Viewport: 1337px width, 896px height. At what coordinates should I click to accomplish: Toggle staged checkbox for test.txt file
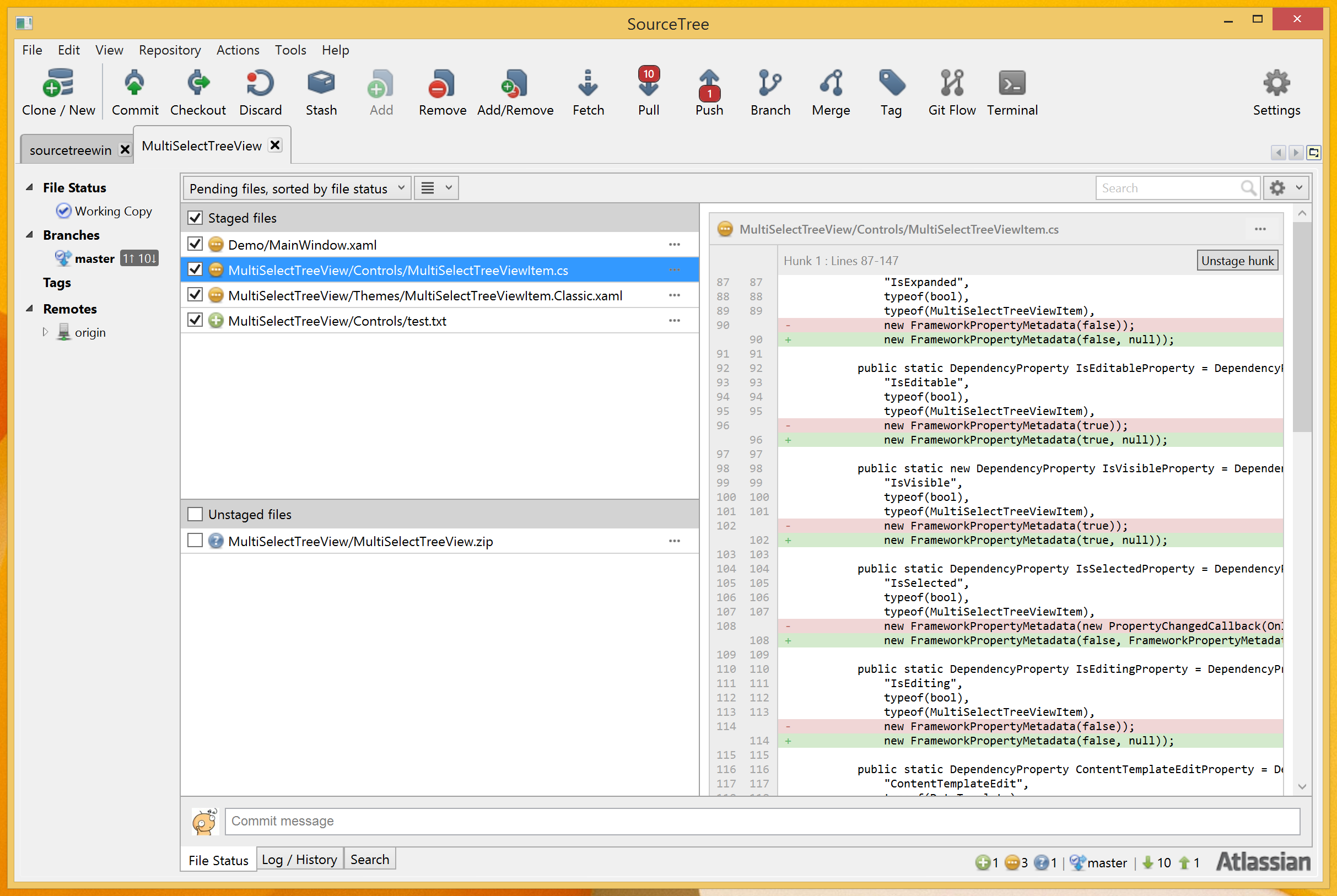197,321
